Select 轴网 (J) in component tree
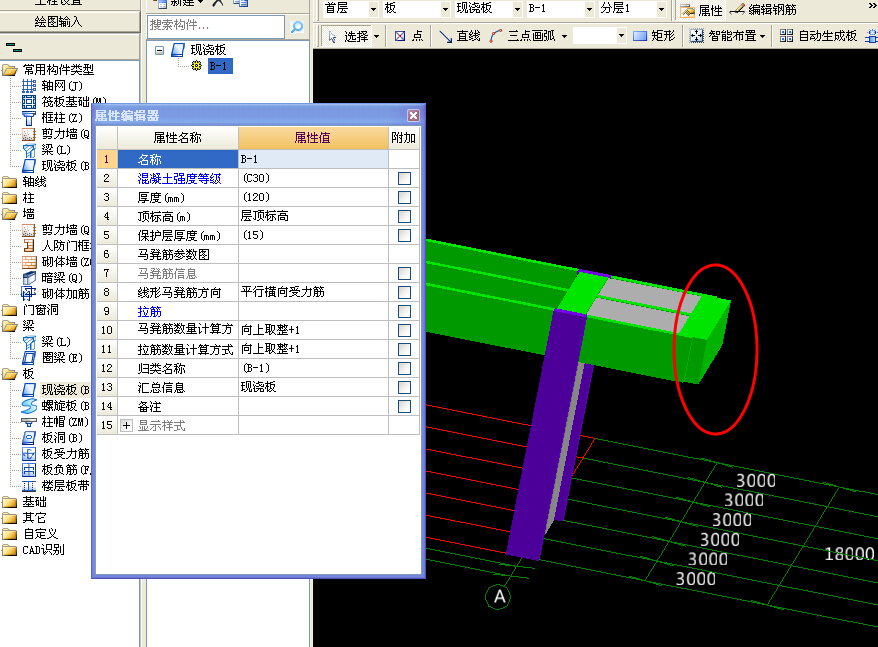 click(x=53, y=86)
